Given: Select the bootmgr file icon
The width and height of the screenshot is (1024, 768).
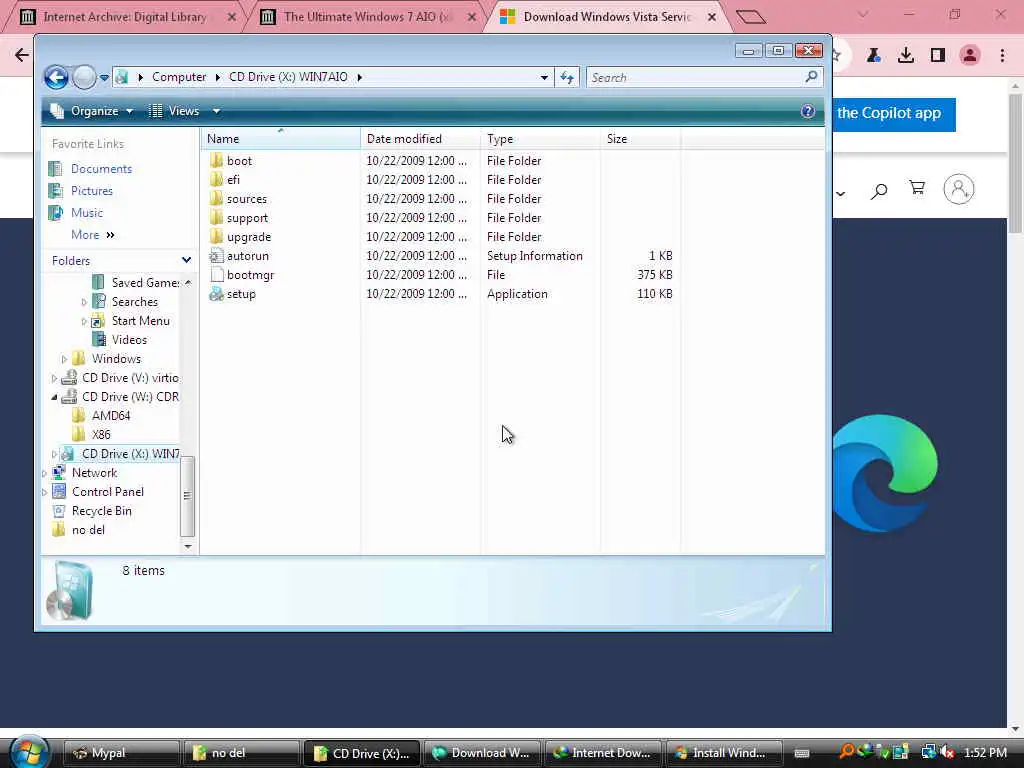Looking at the screenshot, I should click(217, 274).
